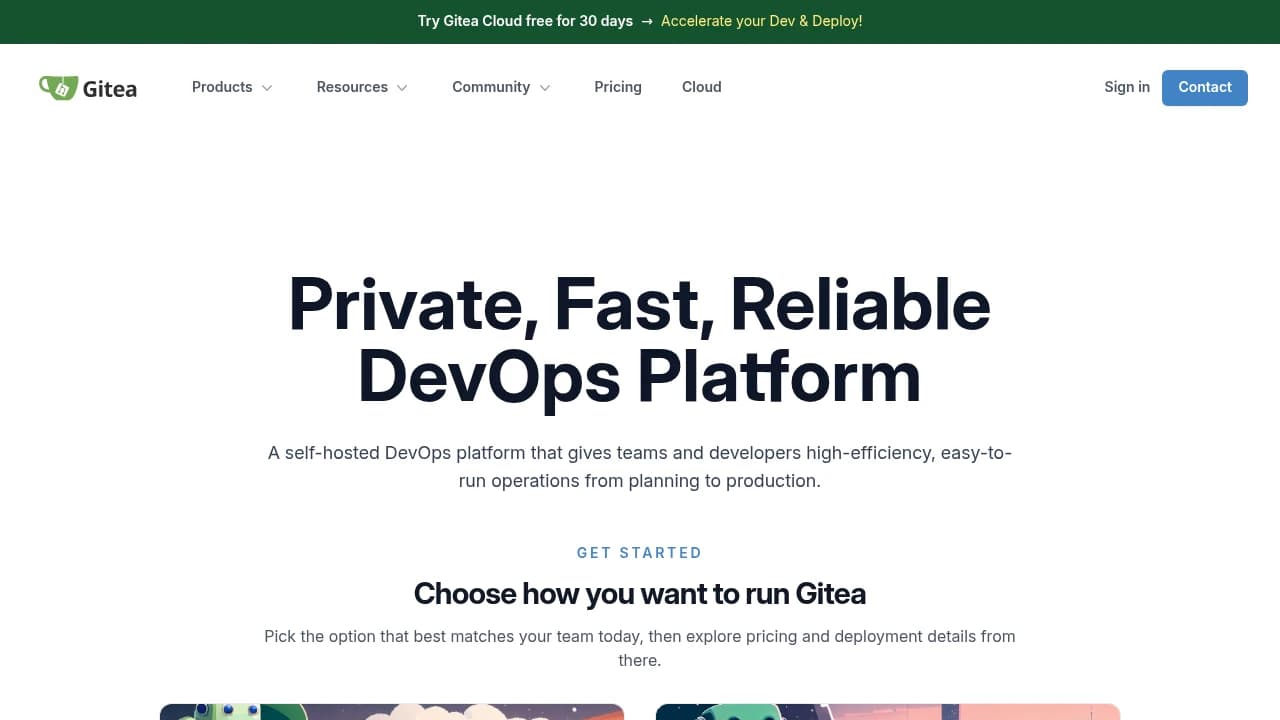1280x720 pixels.
Task: Click the blue Contact button
Action: (x=1205, y=88)
